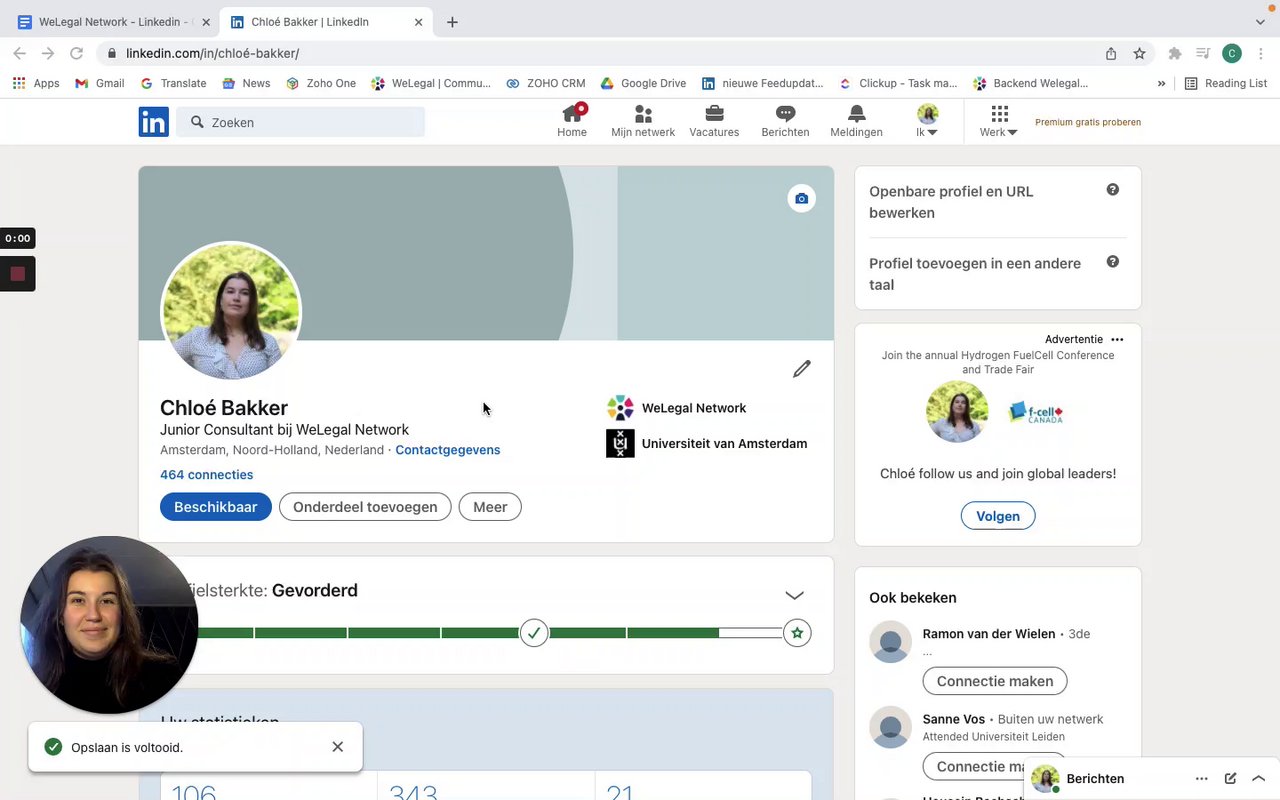Open the Vacatures briefcase icon

[x=714, y=121]
